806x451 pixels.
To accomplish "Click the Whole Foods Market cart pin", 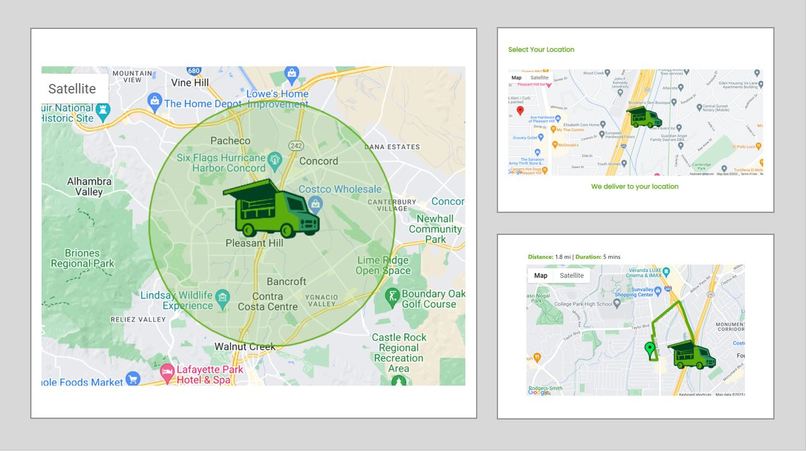I will coord(133,379).
